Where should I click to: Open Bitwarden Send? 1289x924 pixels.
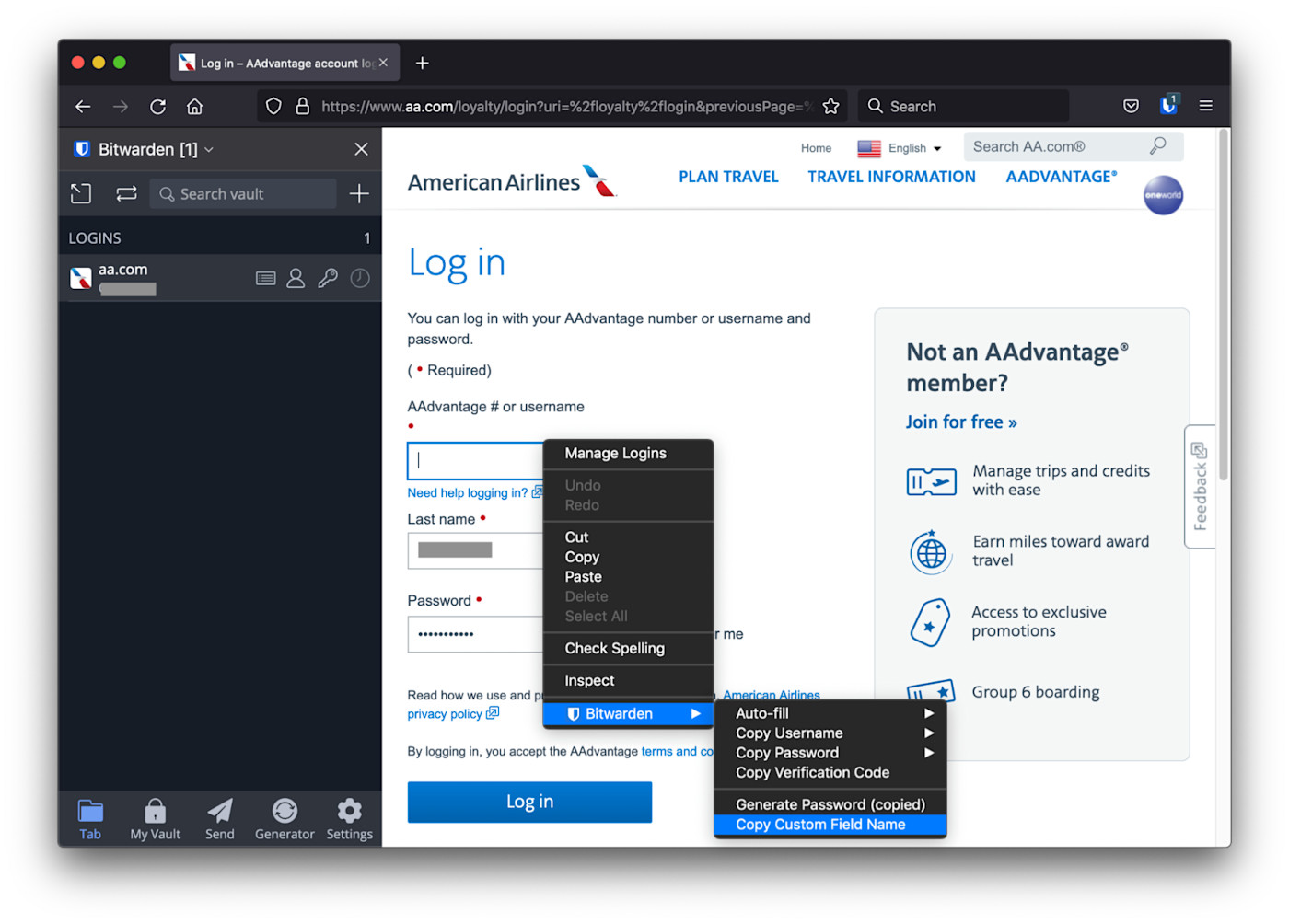(x=219, y=817)
